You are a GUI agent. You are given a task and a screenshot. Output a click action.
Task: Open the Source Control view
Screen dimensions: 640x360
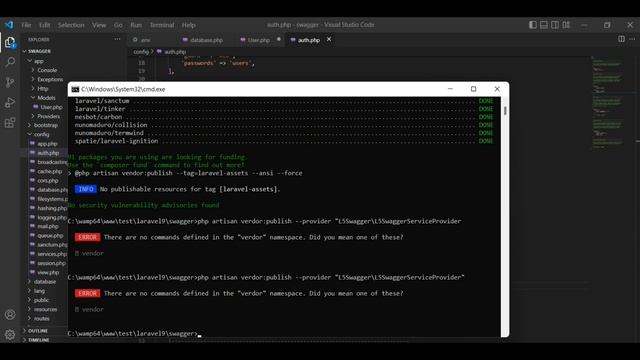tap(10, 82)
